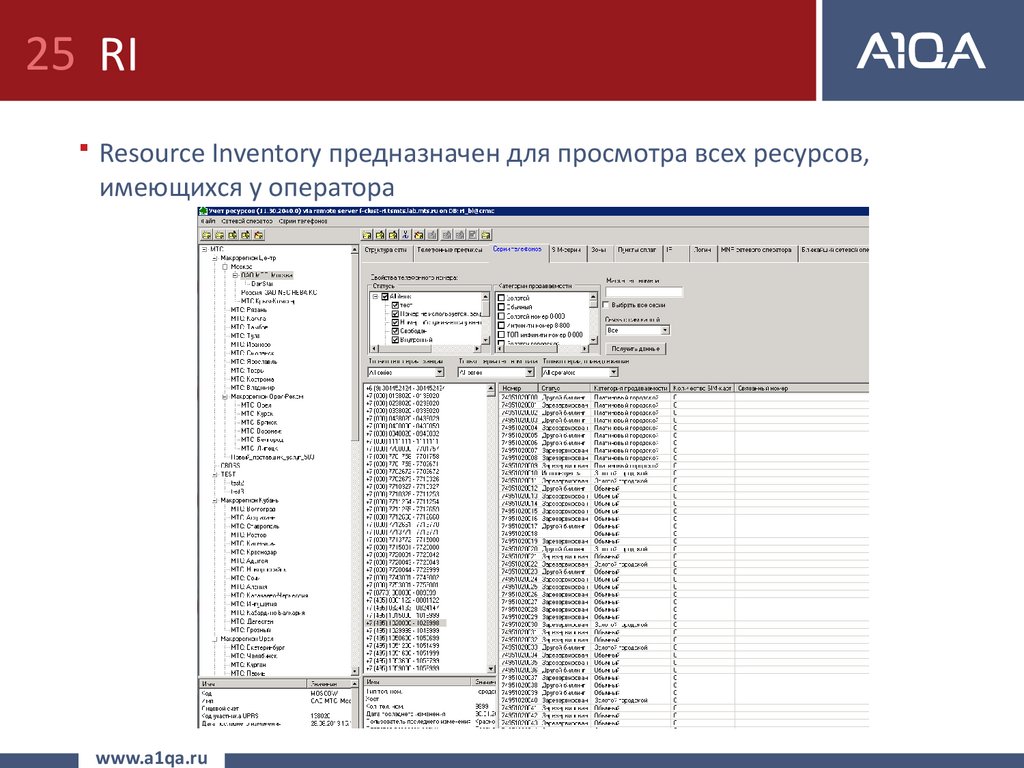Screen dimensions: 1024x768
Task: Uncheck the 'Свободен' status checkbox
Action: 395,331
